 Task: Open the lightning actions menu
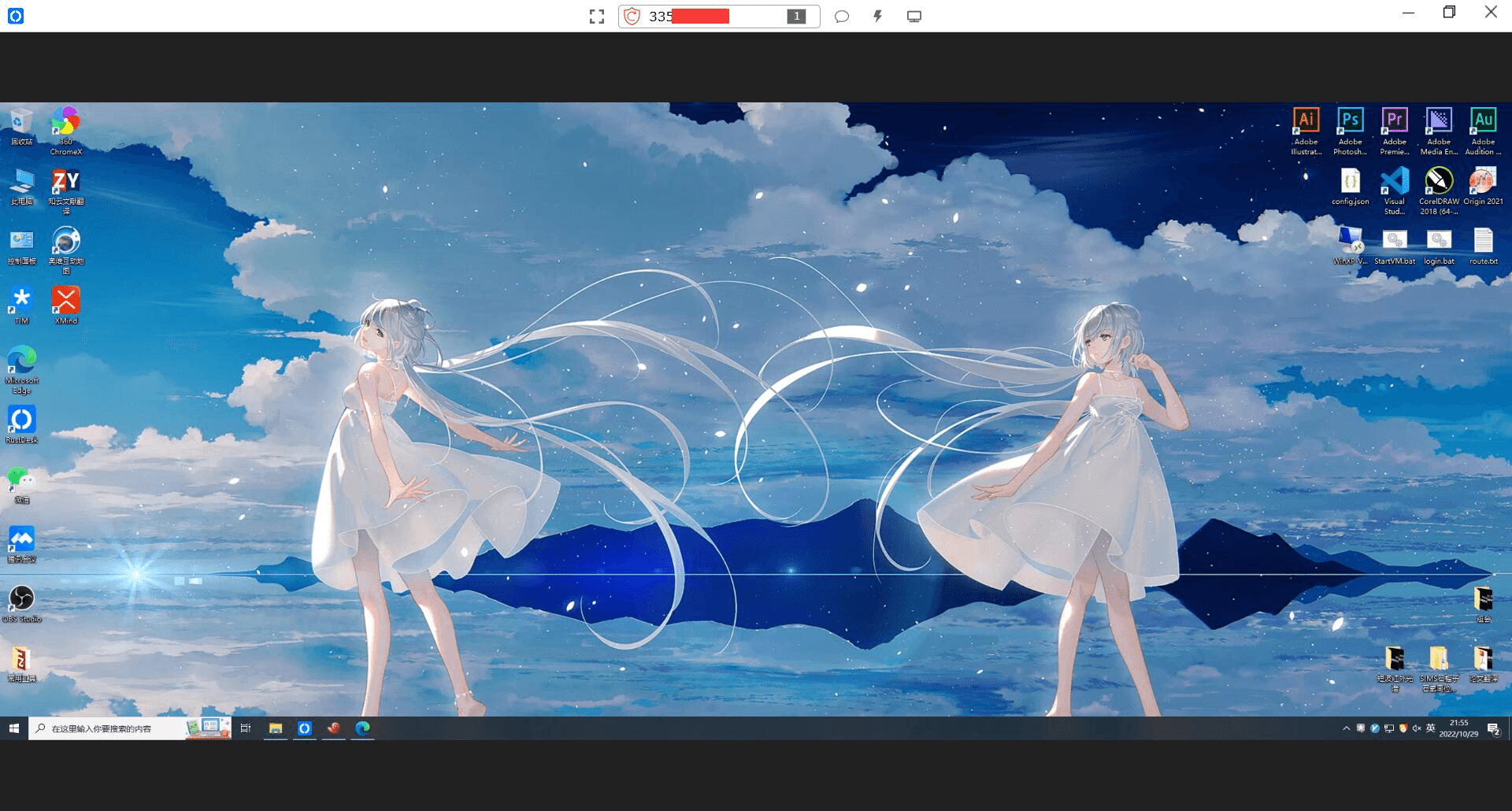pos(878,17)
